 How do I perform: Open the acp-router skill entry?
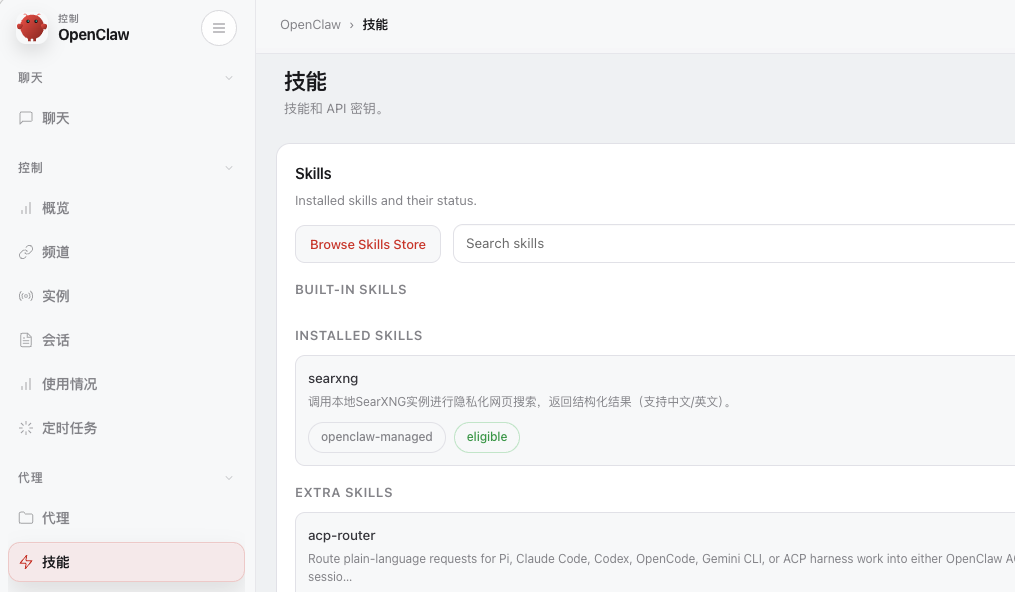[x=342, y=535]
